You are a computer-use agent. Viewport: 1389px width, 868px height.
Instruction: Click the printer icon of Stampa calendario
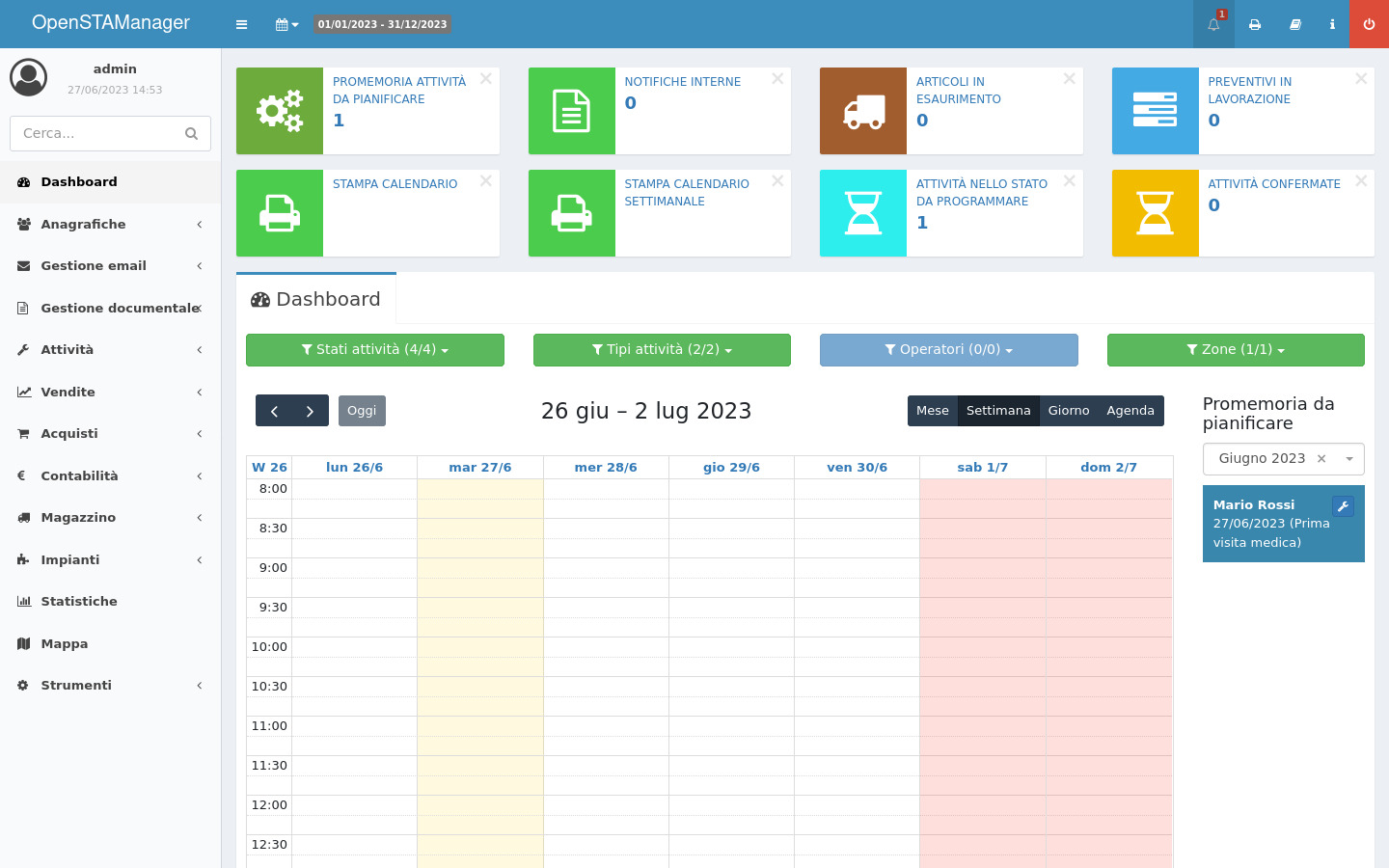280,213
